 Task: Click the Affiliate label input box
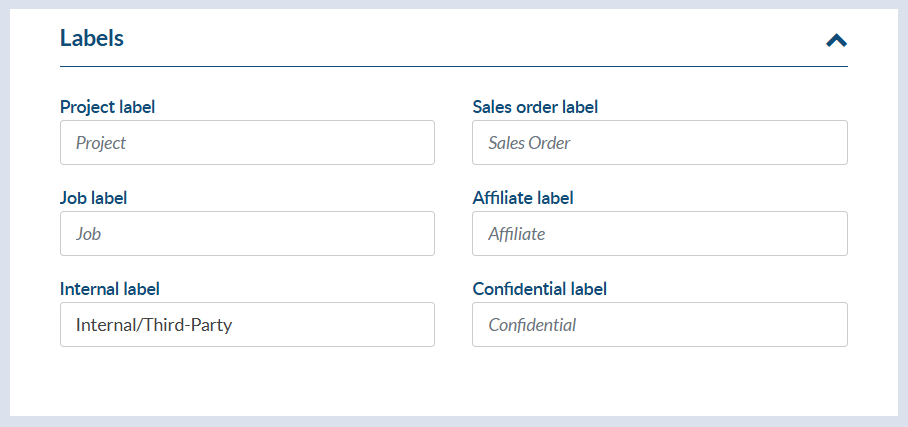tap(659, 234)
